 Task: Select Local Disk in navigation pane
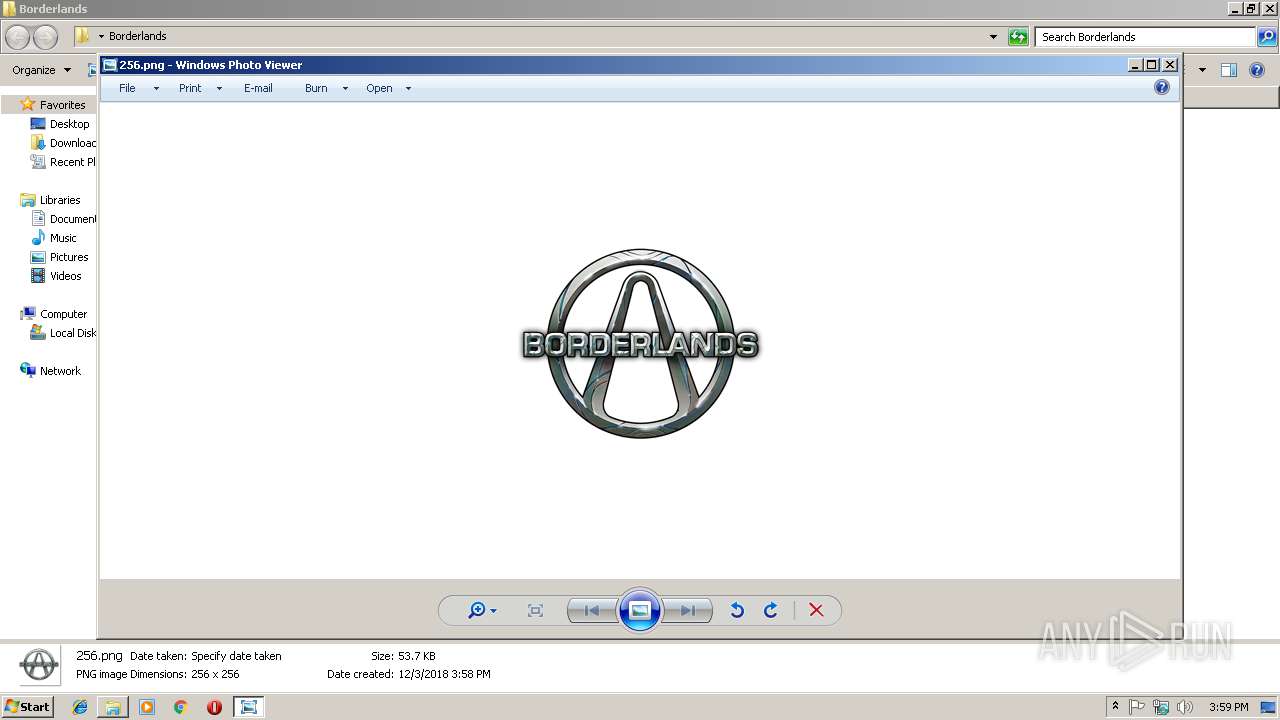click(64, 333)
